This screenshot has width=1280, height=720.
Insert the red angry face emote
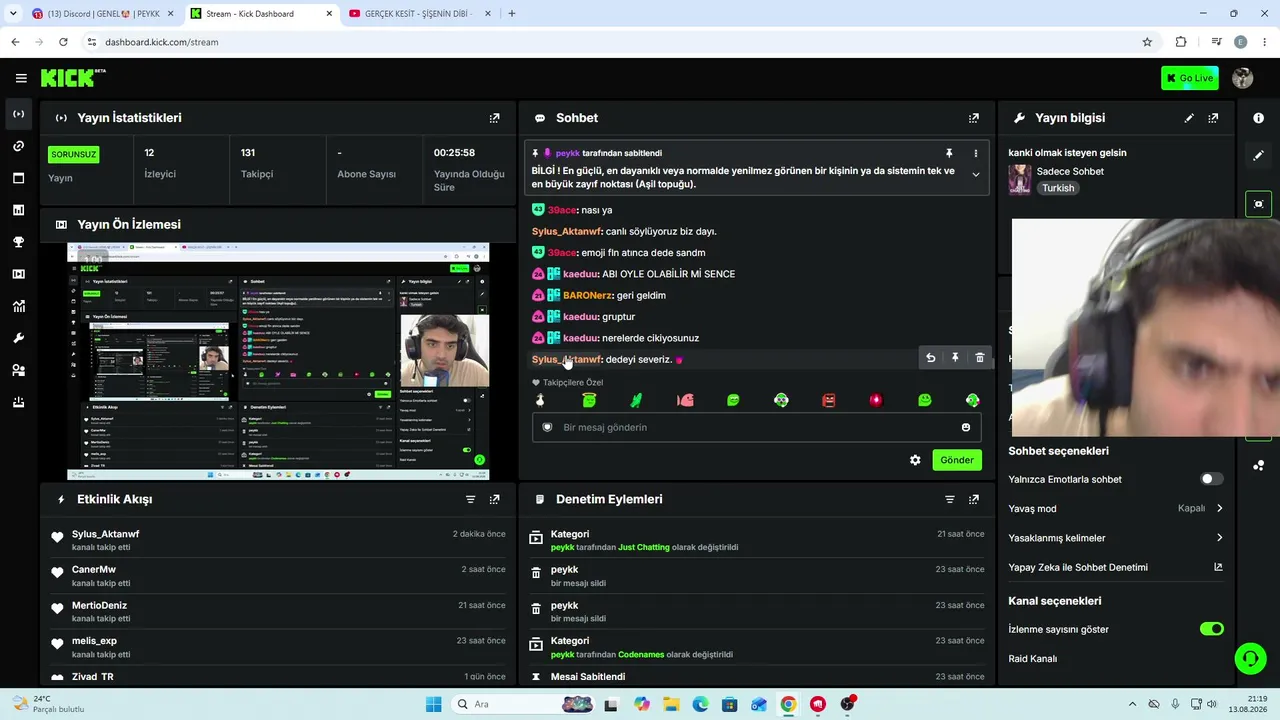828,400
